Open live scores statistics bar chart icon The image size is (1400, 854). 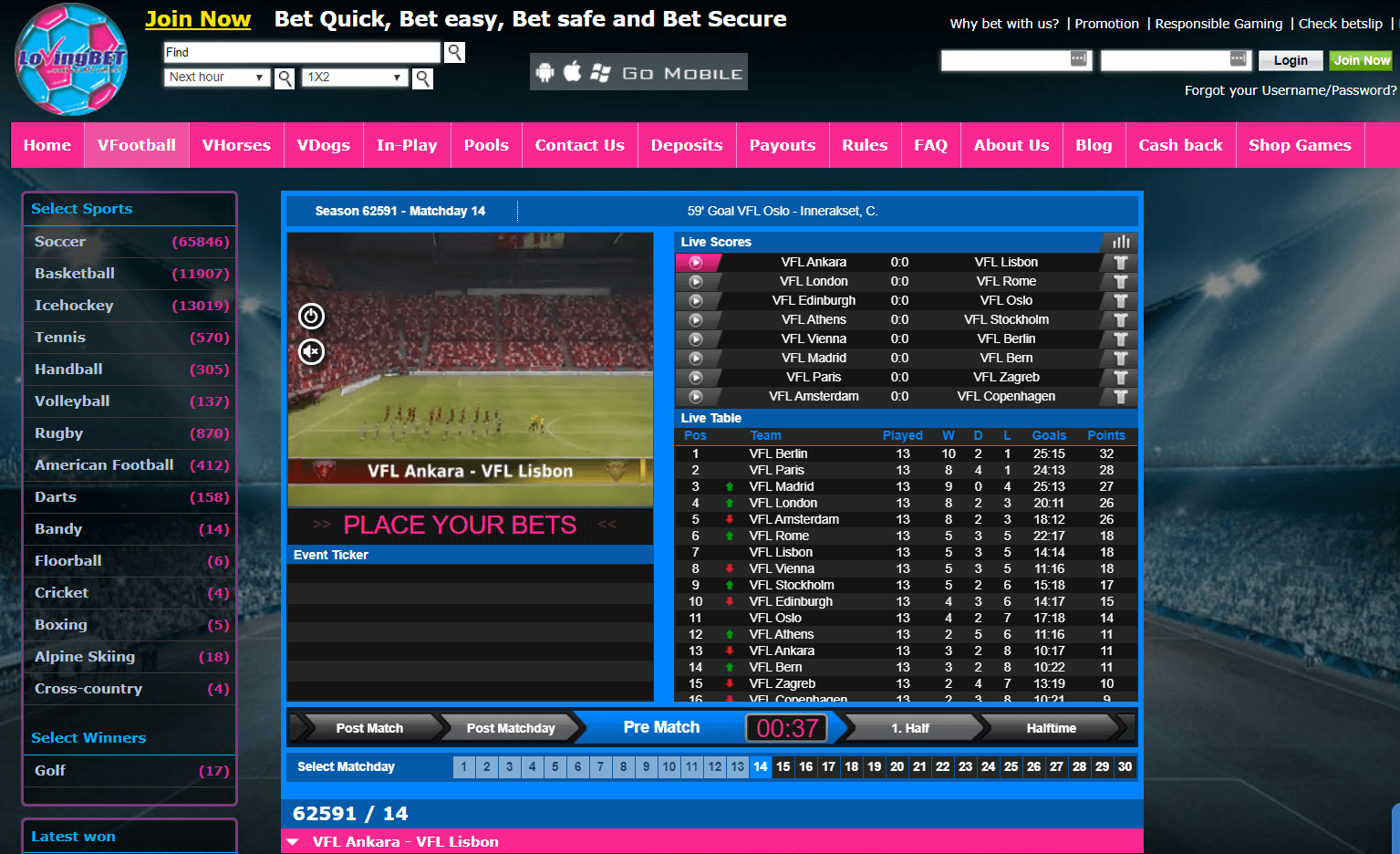tap(1121, 242)
